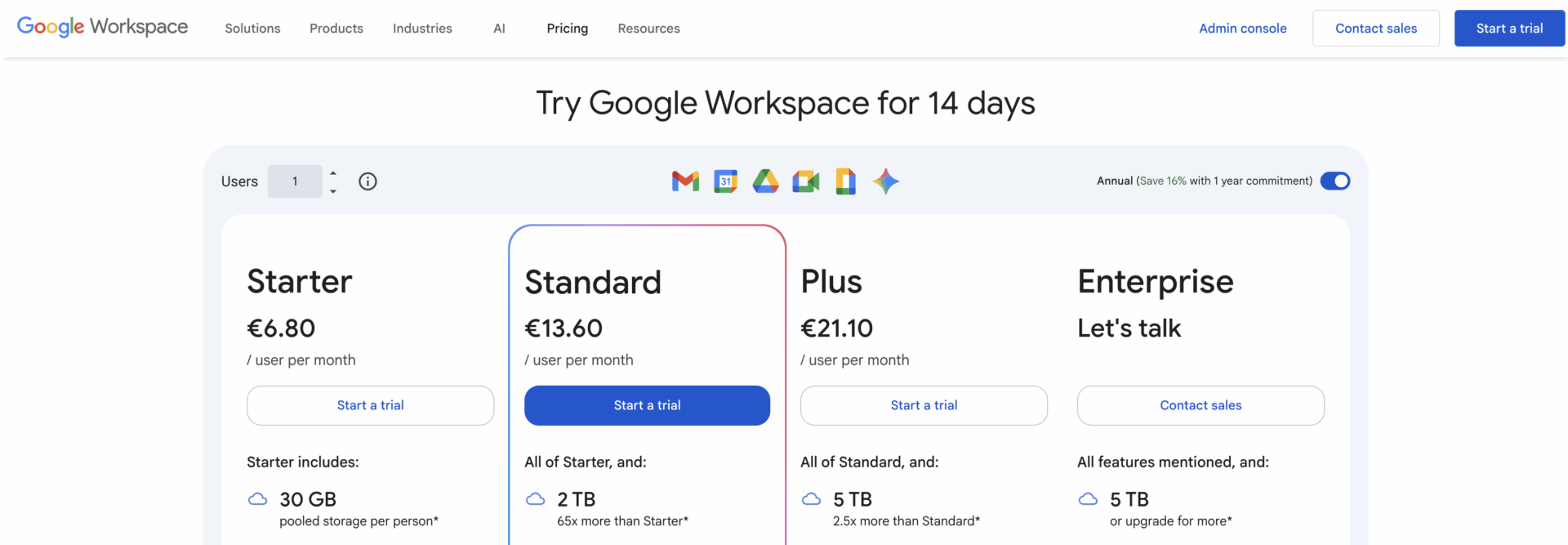
Task: Toggle the Annual billing switch
Action: 1335,181
